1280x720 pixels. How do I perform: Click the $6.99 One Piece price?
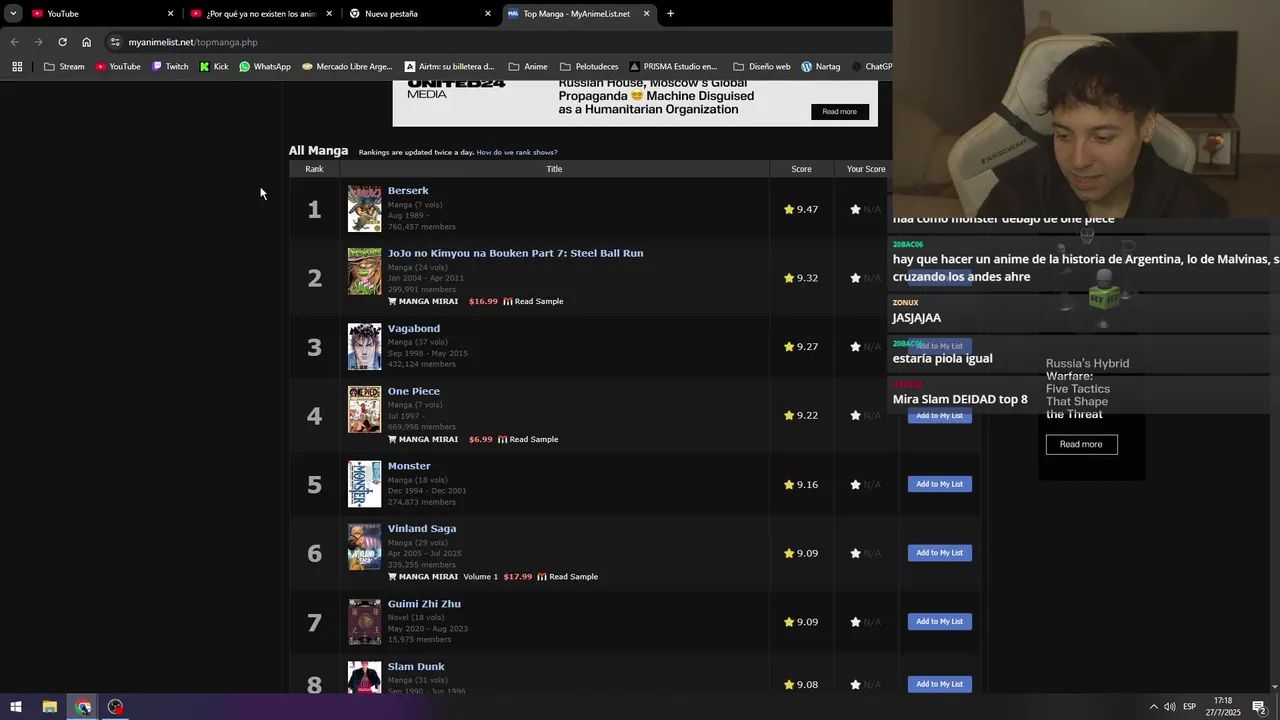coord(481,439)
